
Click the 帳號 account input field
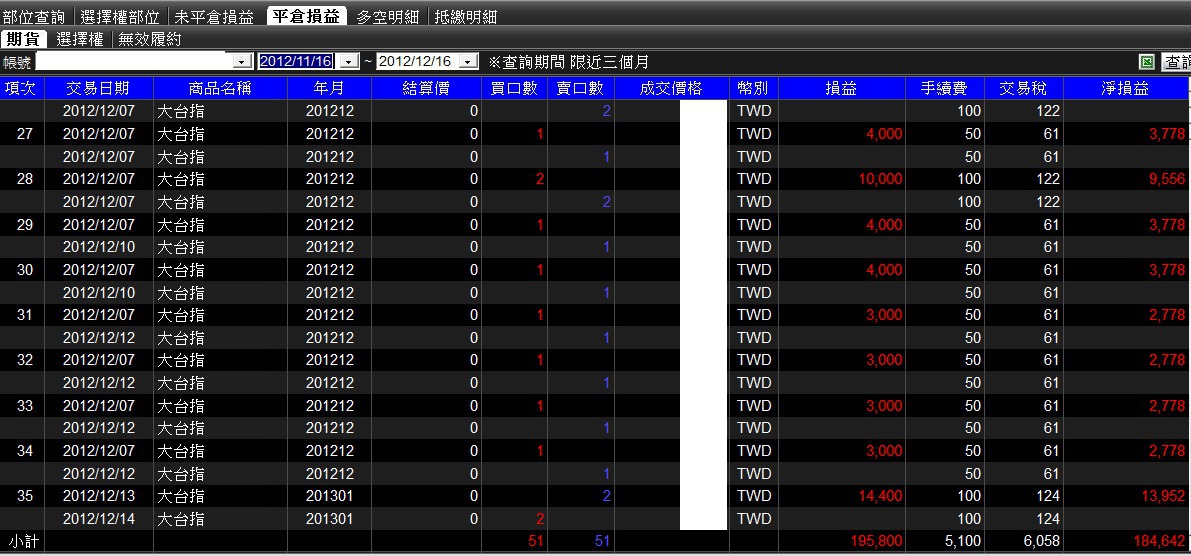[x=134, y=62]
